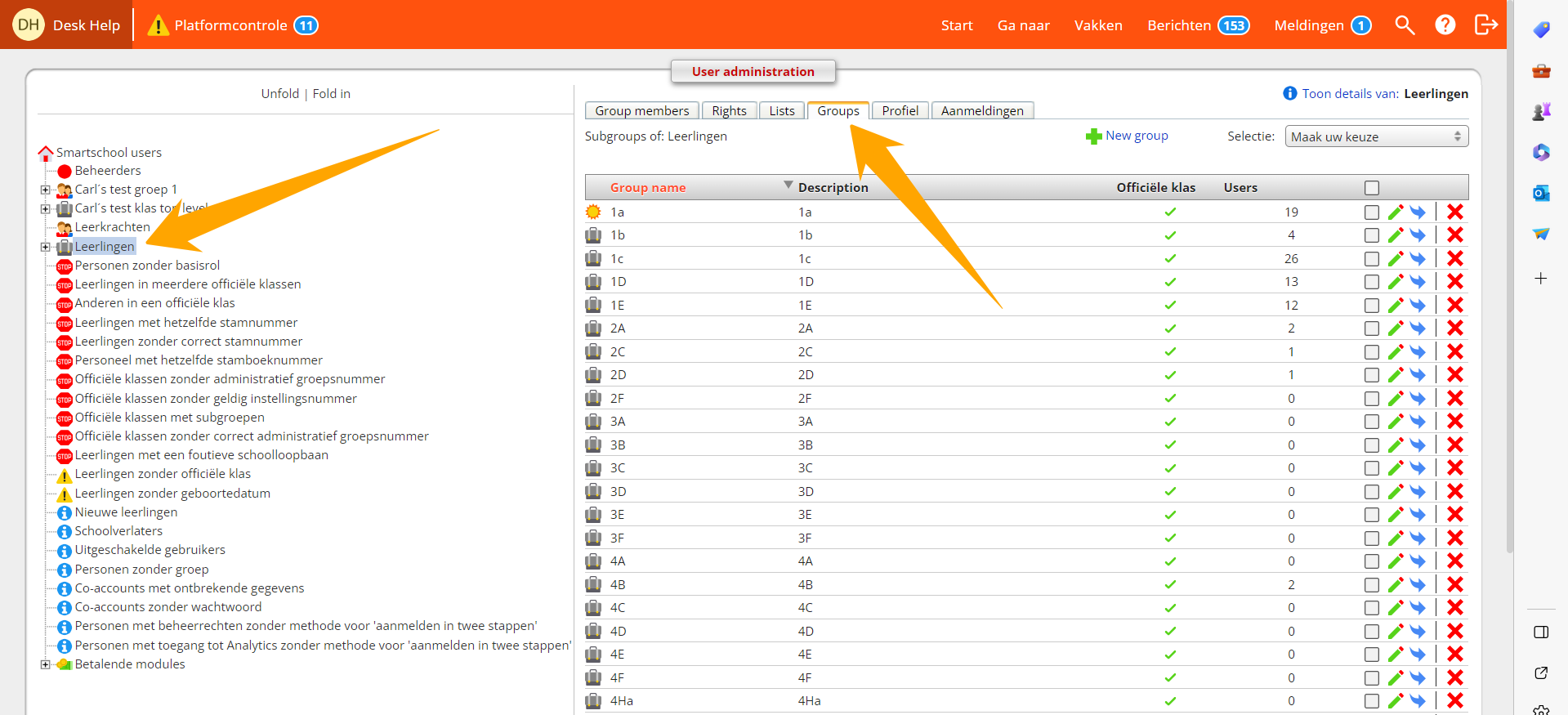The image size is (1568, 715).
Task: Click the plus icon in browser sidebar
Action: coord(1541,279)
